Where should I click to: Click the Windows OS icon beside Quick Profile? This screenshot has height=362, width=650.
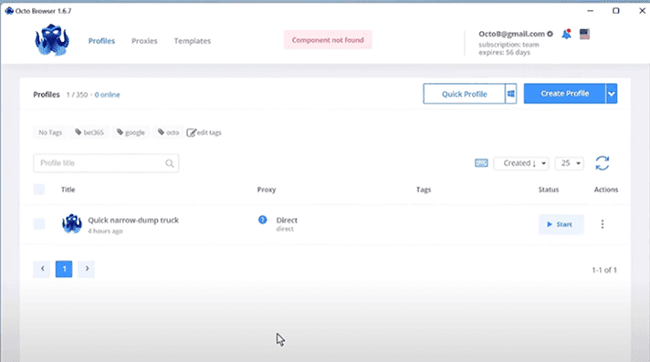pyautogui.click(x=511, y=94)
